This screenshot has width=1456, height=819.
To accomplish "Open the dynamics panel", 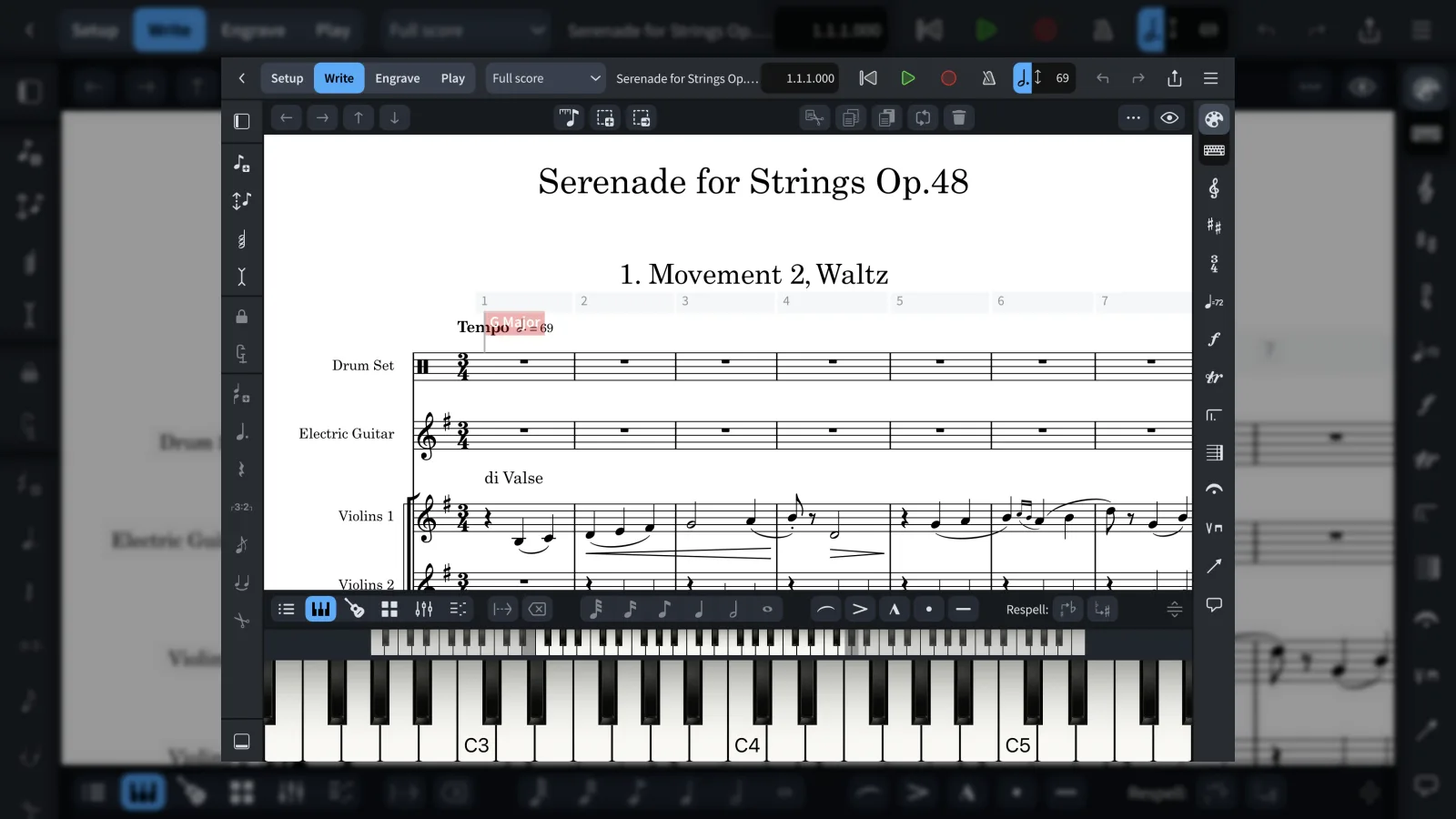I will click(1214, 339).
